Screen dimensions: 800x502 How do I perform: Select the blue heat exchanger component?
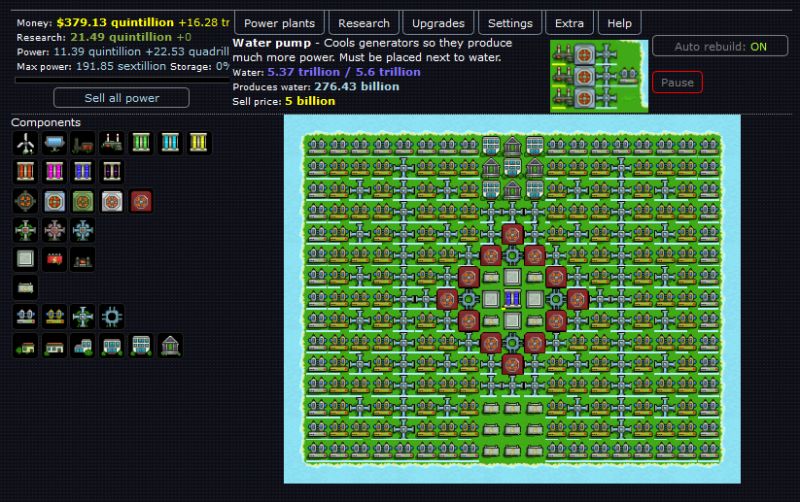83,230
